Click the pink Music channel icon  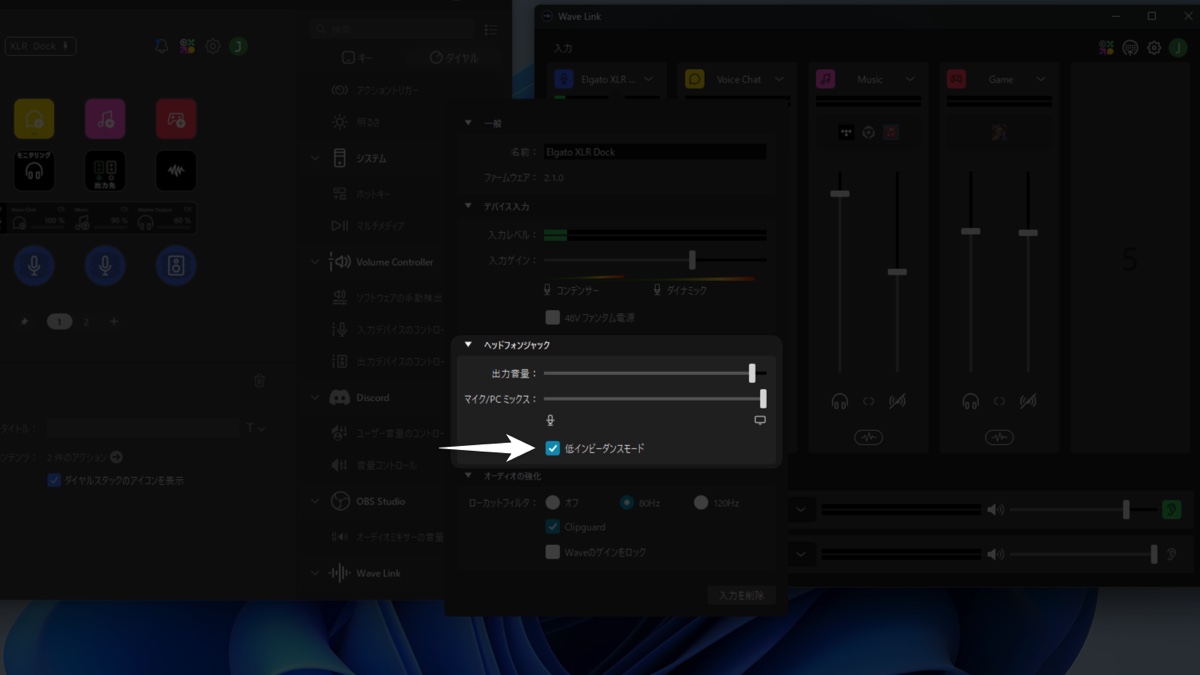click(x=826, y=79)
